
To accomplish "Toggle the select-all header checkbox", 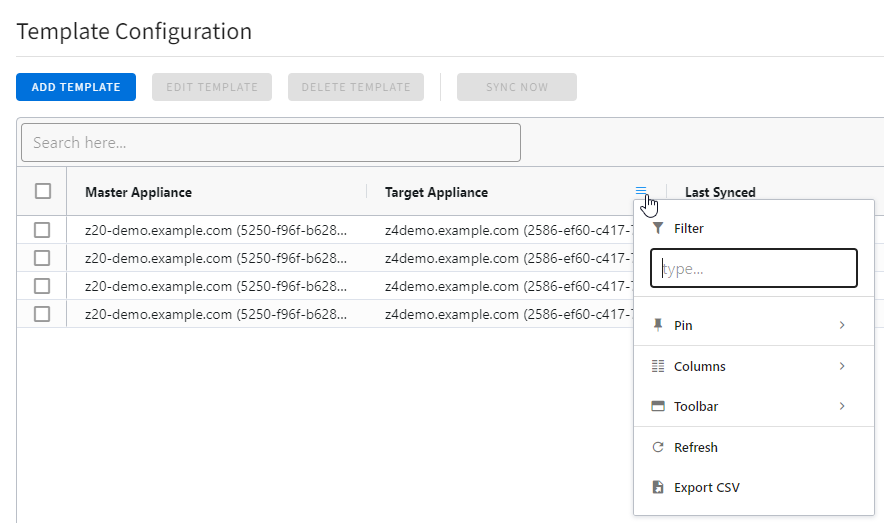I will [x=43, y=191].
